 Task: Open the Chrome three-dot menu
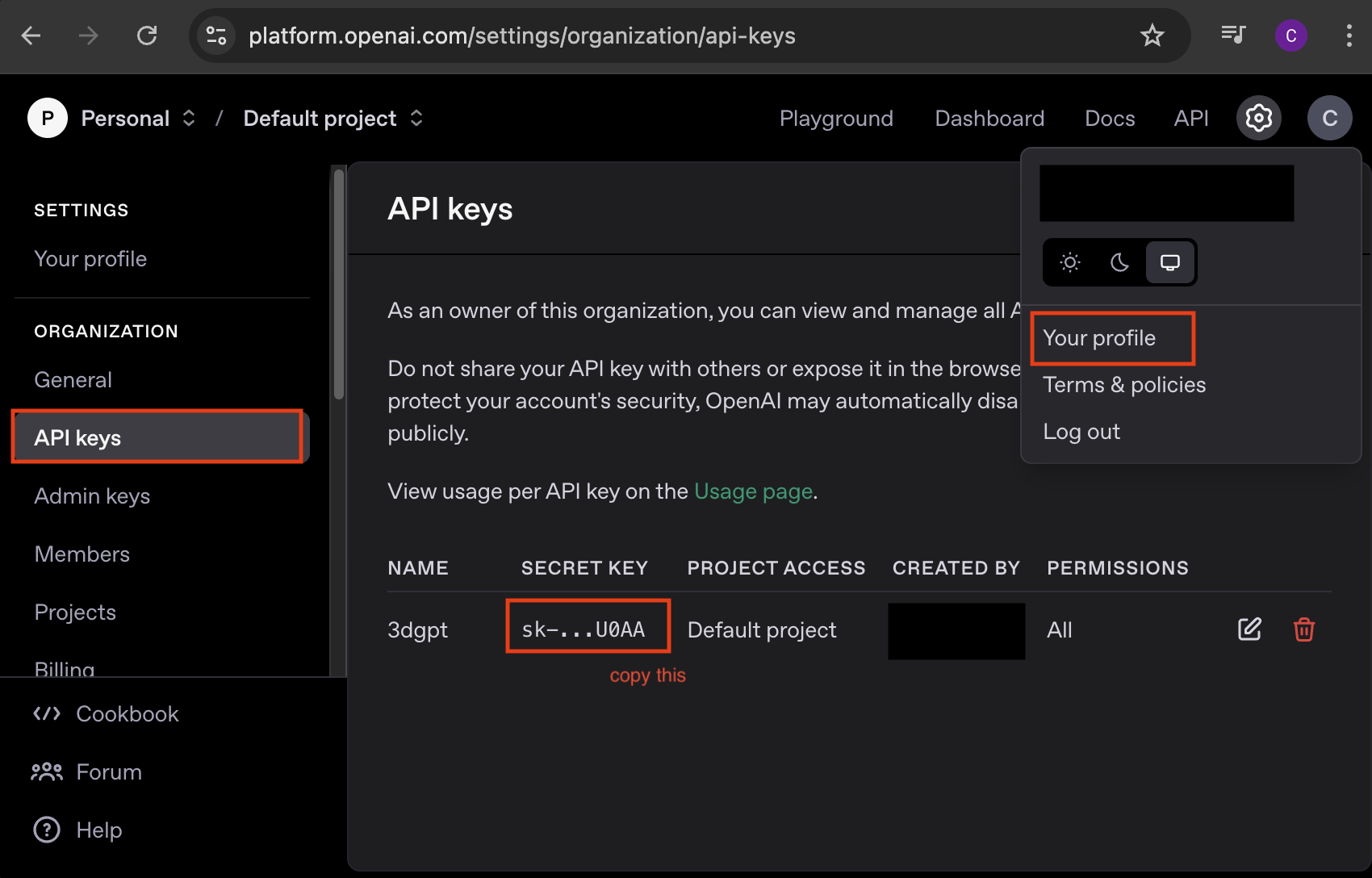click(1349, 36)
